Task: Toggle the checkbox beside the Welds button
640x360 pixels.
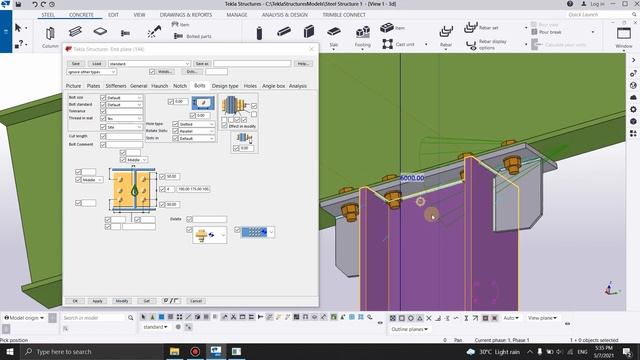Action: (x=152, y=71)
